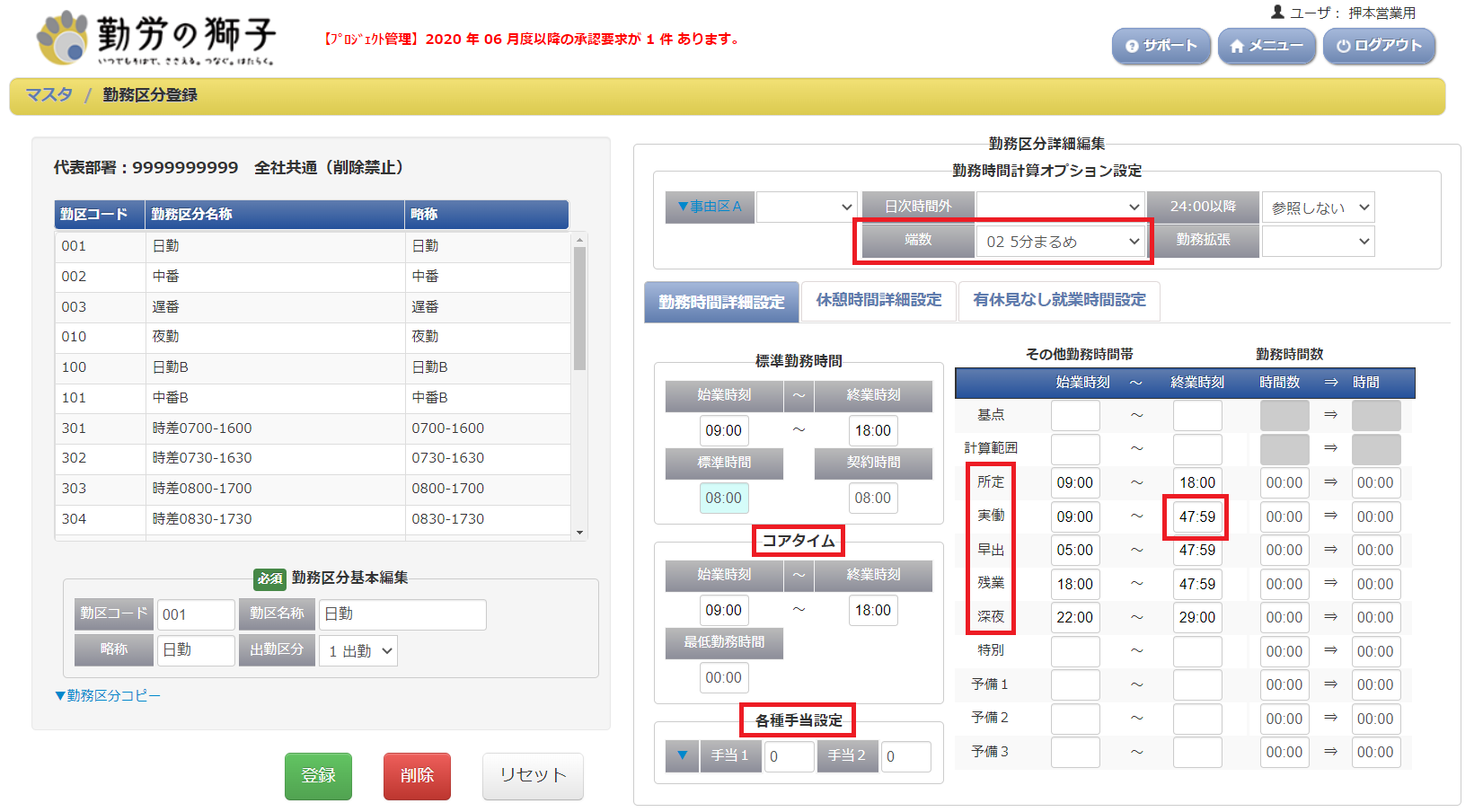Viewport: 1483px width, 812px height.
Task: Click the red 削除 button
Action: tap(417, 776)
